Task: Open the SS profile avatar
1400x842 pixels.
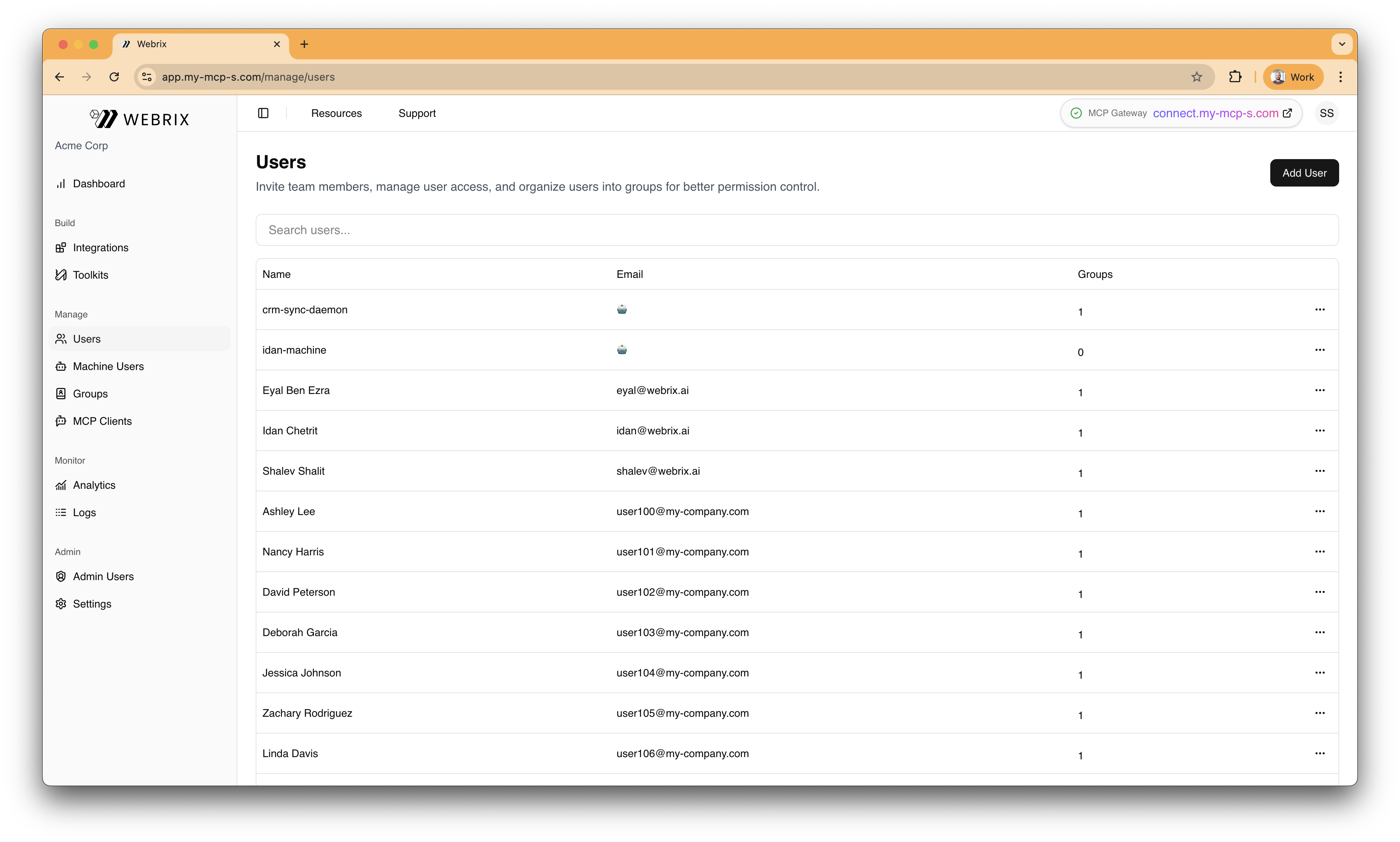Action: click(x=1326, y=113)
